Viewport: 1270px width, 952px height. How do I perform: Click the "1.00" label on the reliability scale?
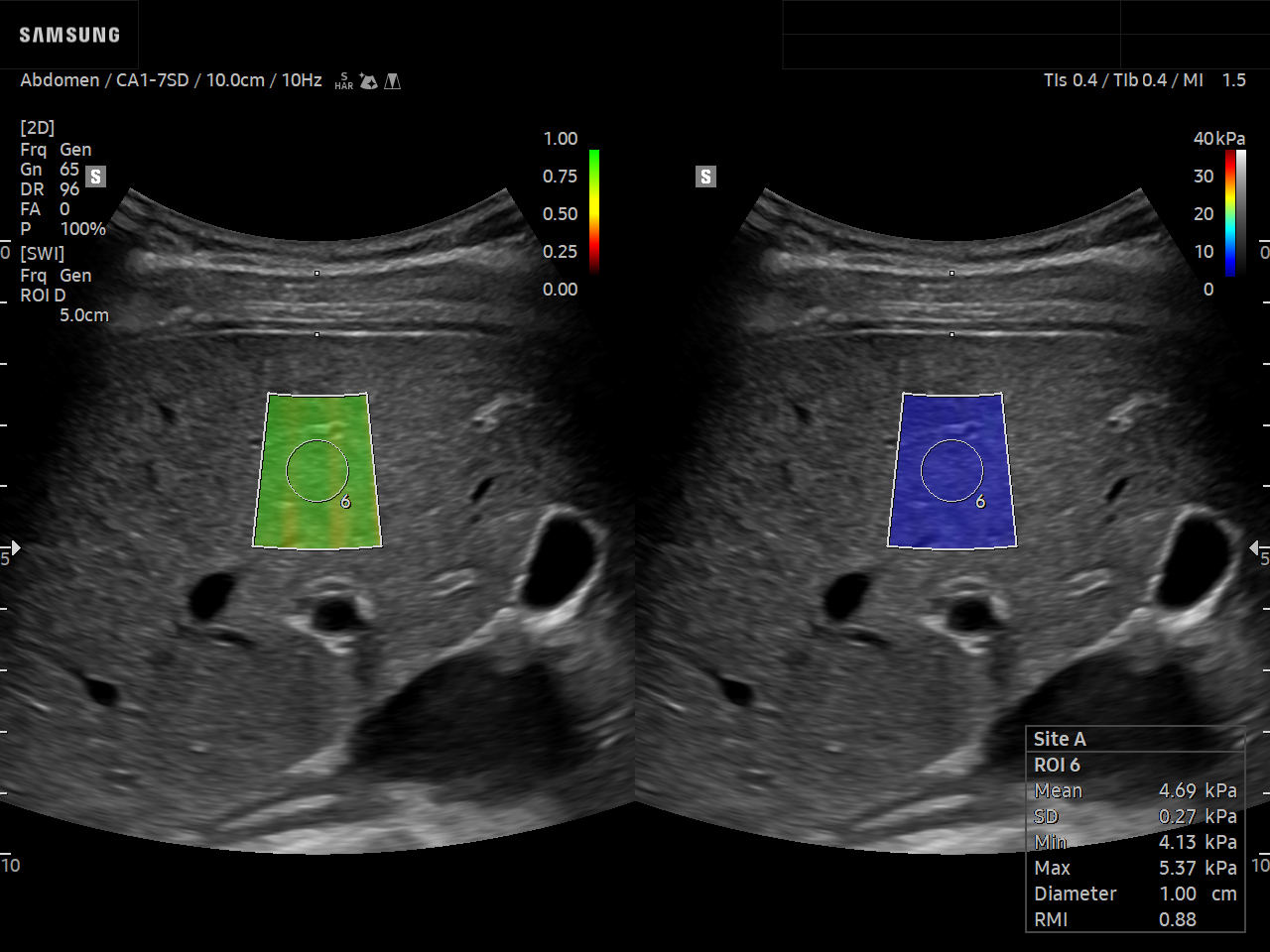pyautogui.click(x=561, y=139)
